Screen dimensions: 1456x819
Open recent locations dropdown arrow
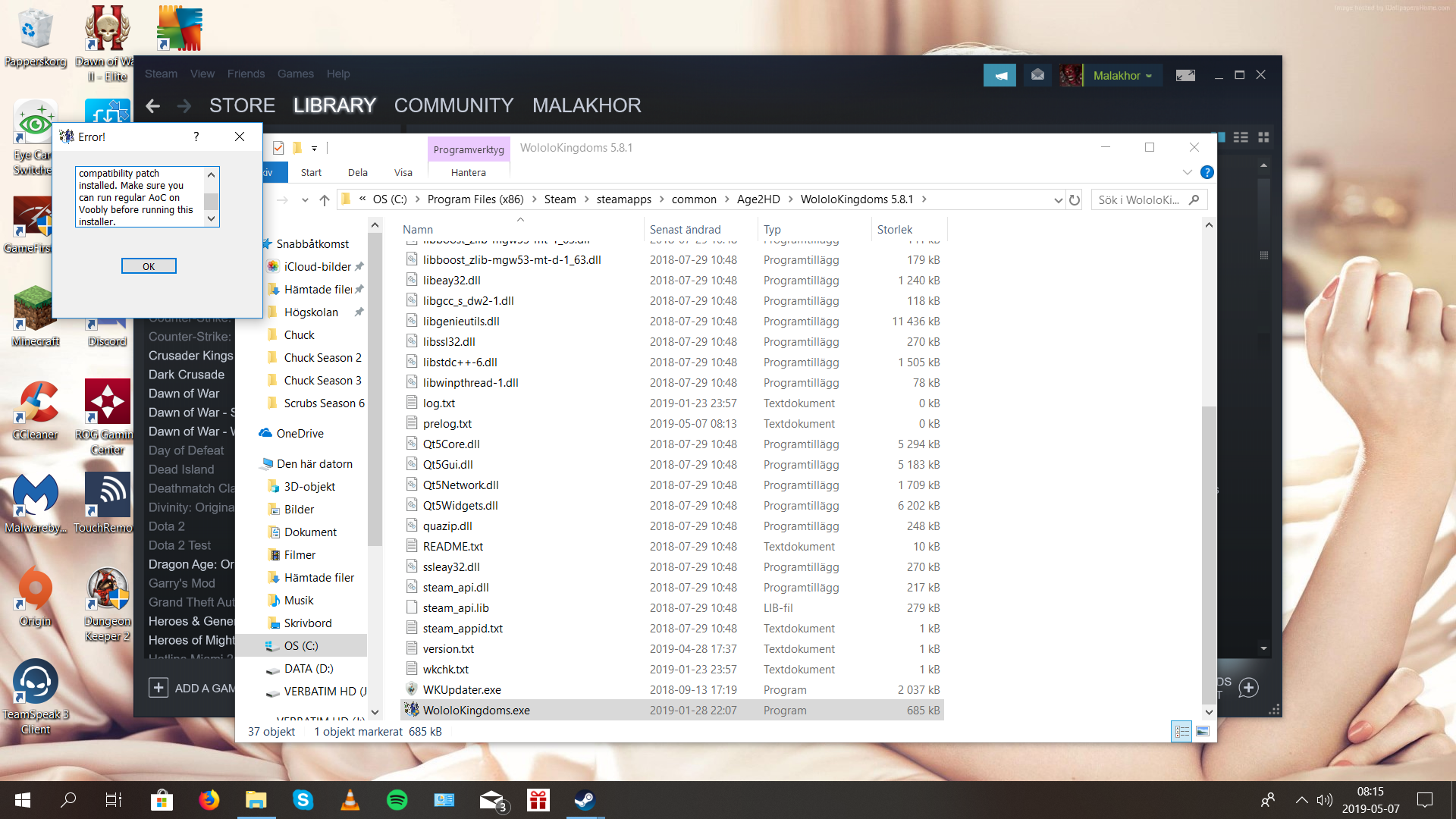click(x=305, y=199)
